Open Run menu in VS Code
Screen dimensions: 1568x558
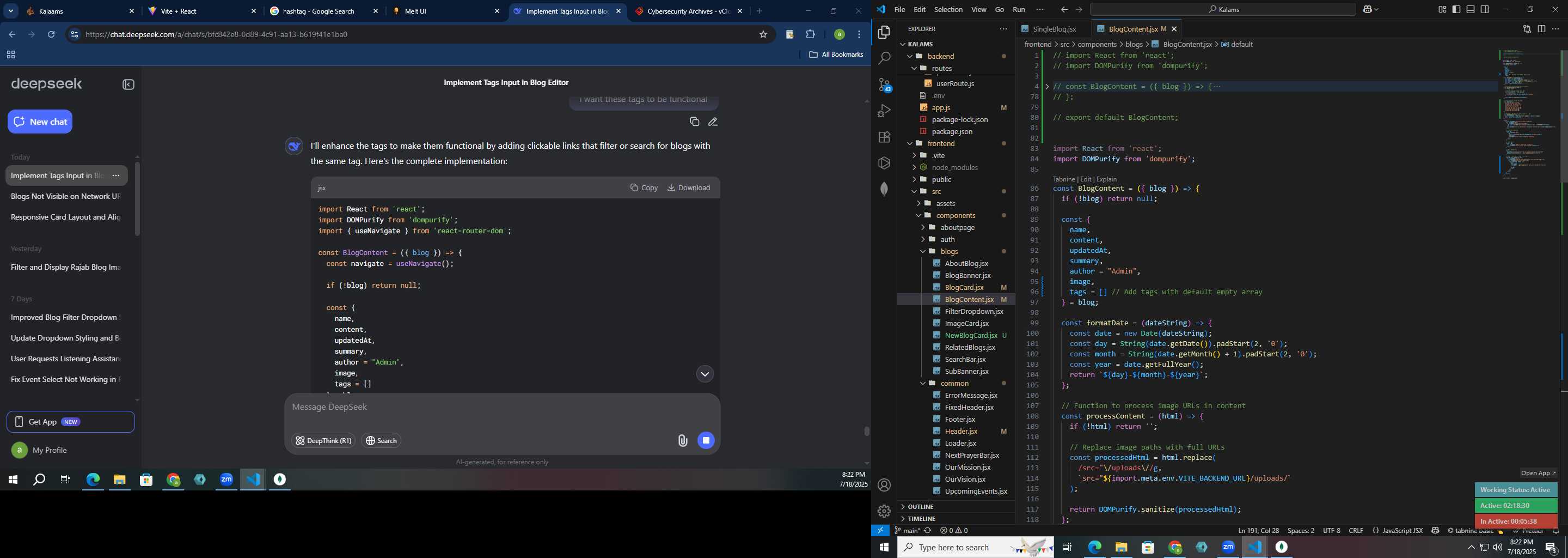pos(1019,10)
